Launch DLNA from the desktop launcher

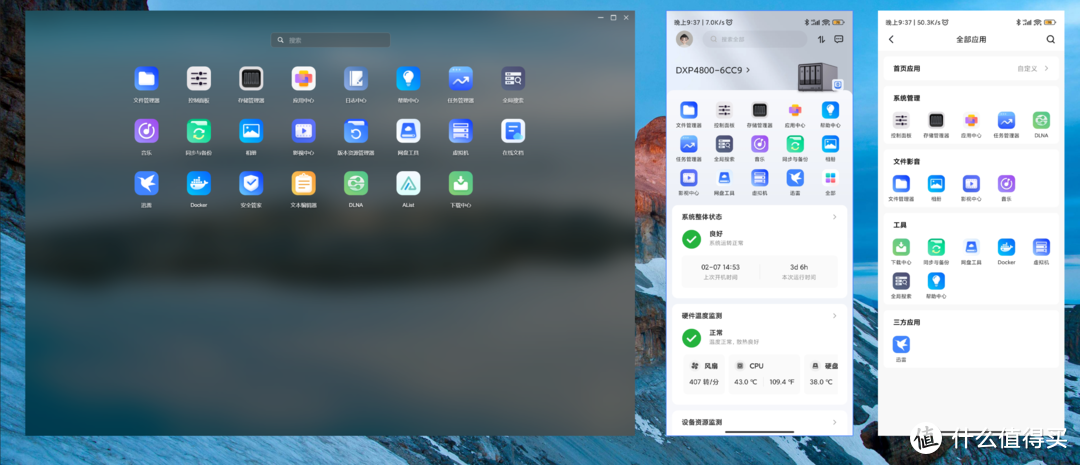pyautogui.click(x=355, y=183)
